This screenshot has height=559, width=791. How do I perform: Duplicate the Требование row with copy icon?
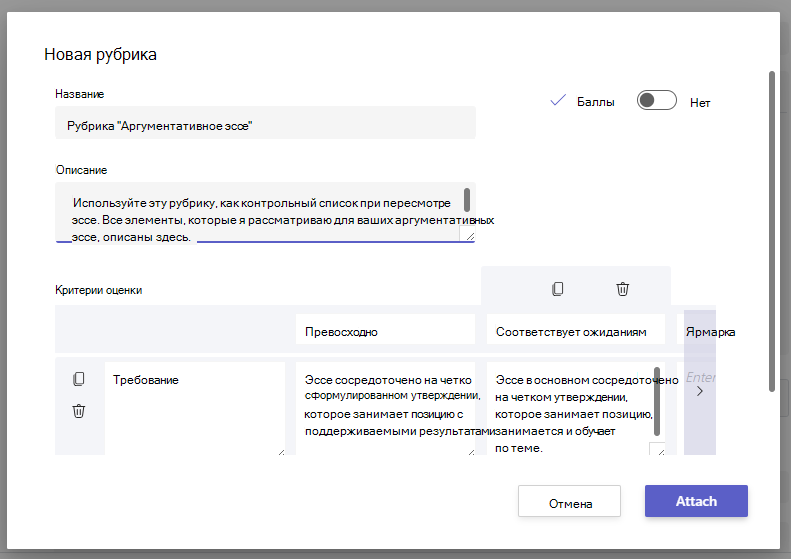click(79, 379)
